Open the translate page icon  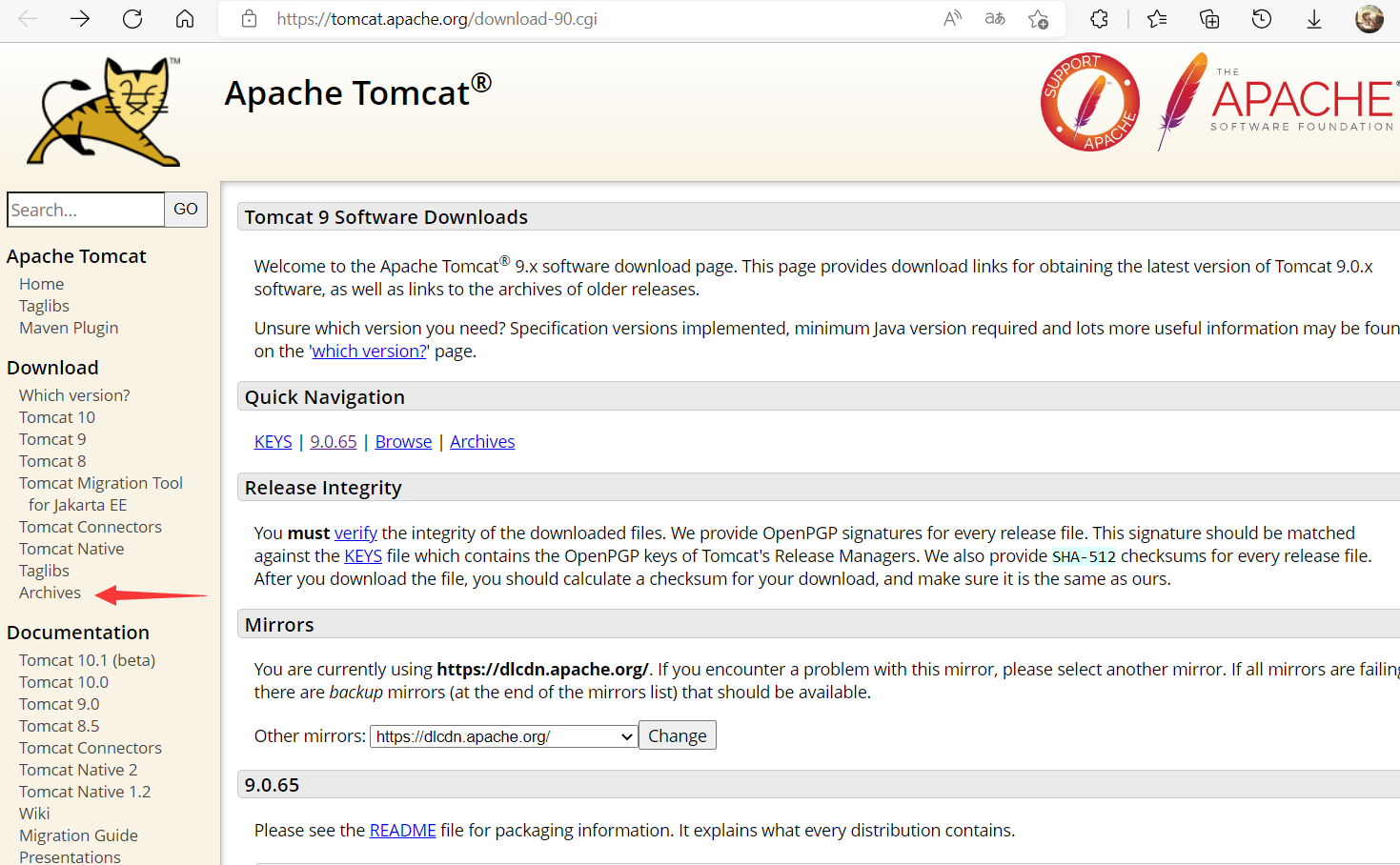[995, 18]
